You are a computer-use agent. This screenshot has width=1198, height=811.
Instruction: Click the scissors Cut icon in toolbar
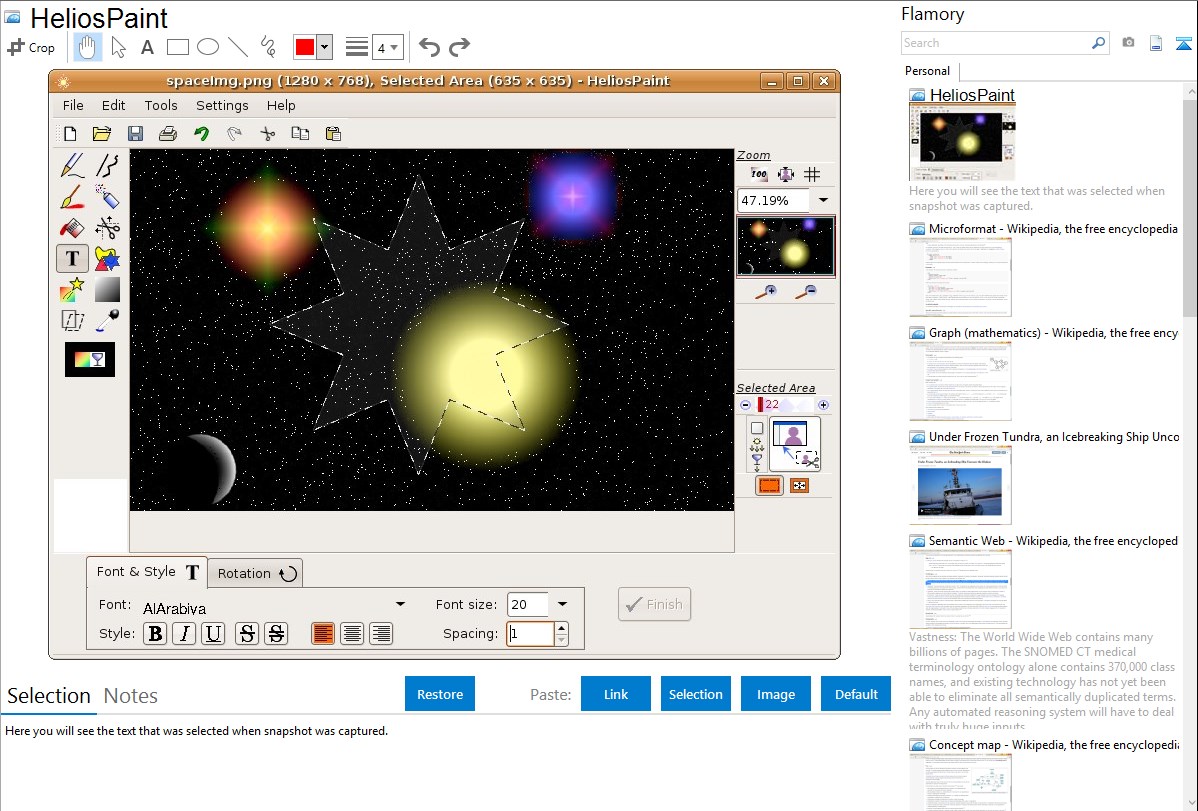coord(267,134)
